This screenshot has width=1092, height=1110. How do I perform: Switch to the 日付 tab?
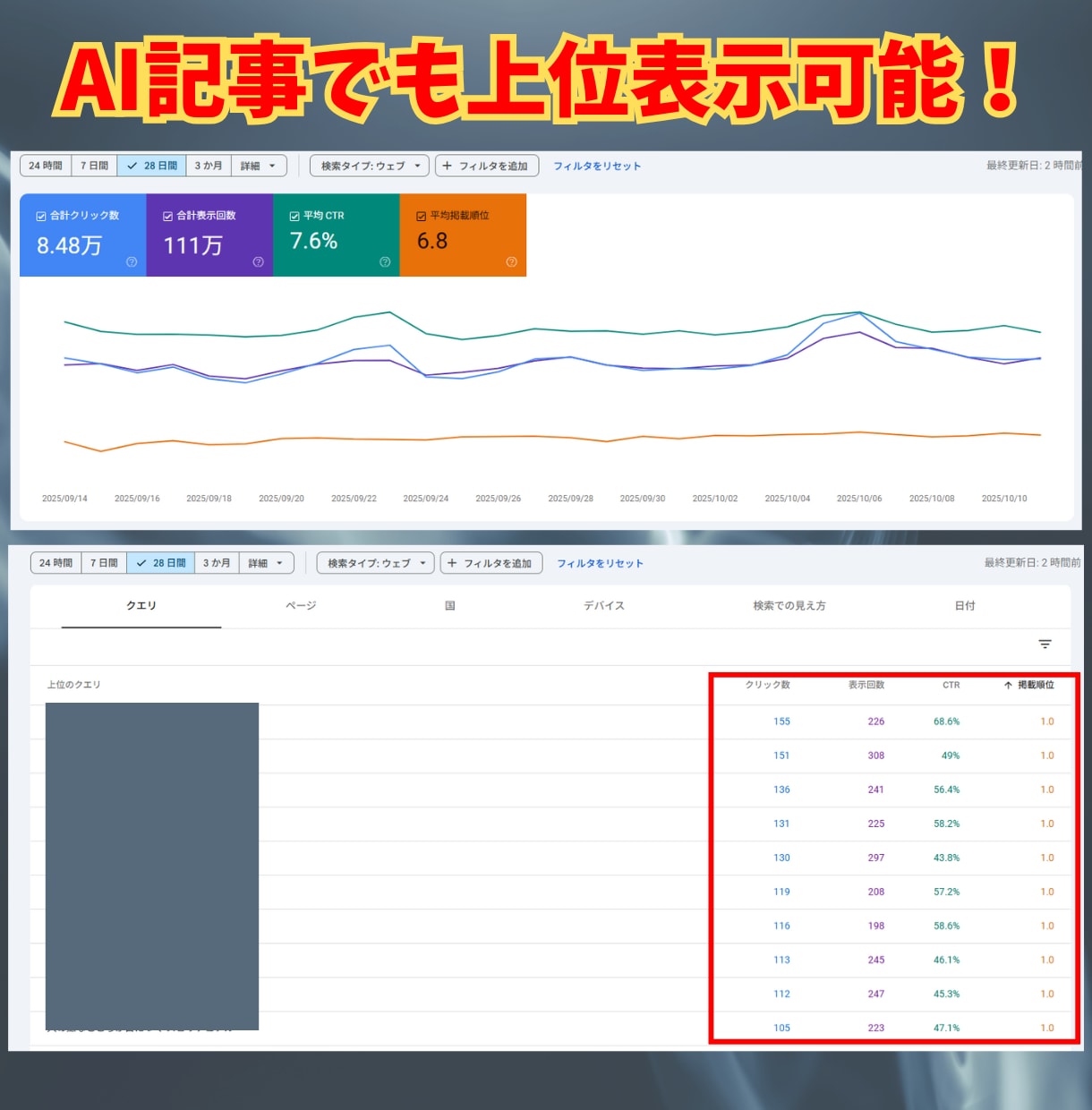[965, 606]
